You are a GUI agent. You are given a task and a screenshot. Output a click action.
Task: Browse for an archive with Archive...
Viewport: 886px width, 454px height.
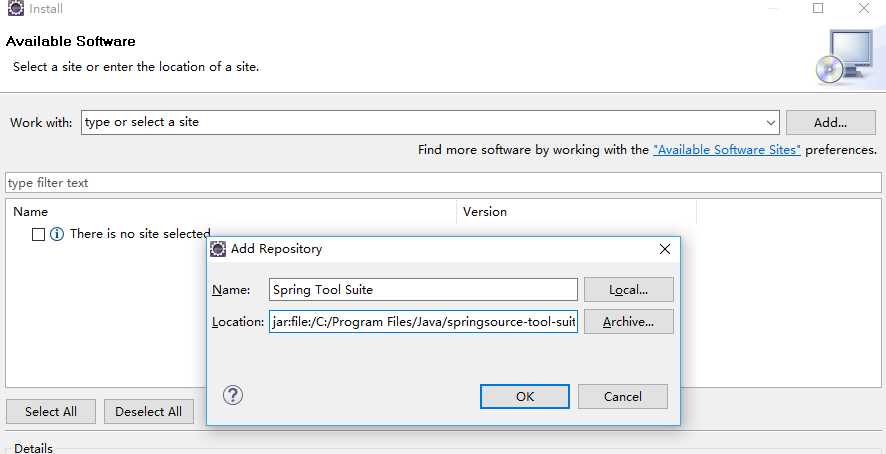[628, 321]
